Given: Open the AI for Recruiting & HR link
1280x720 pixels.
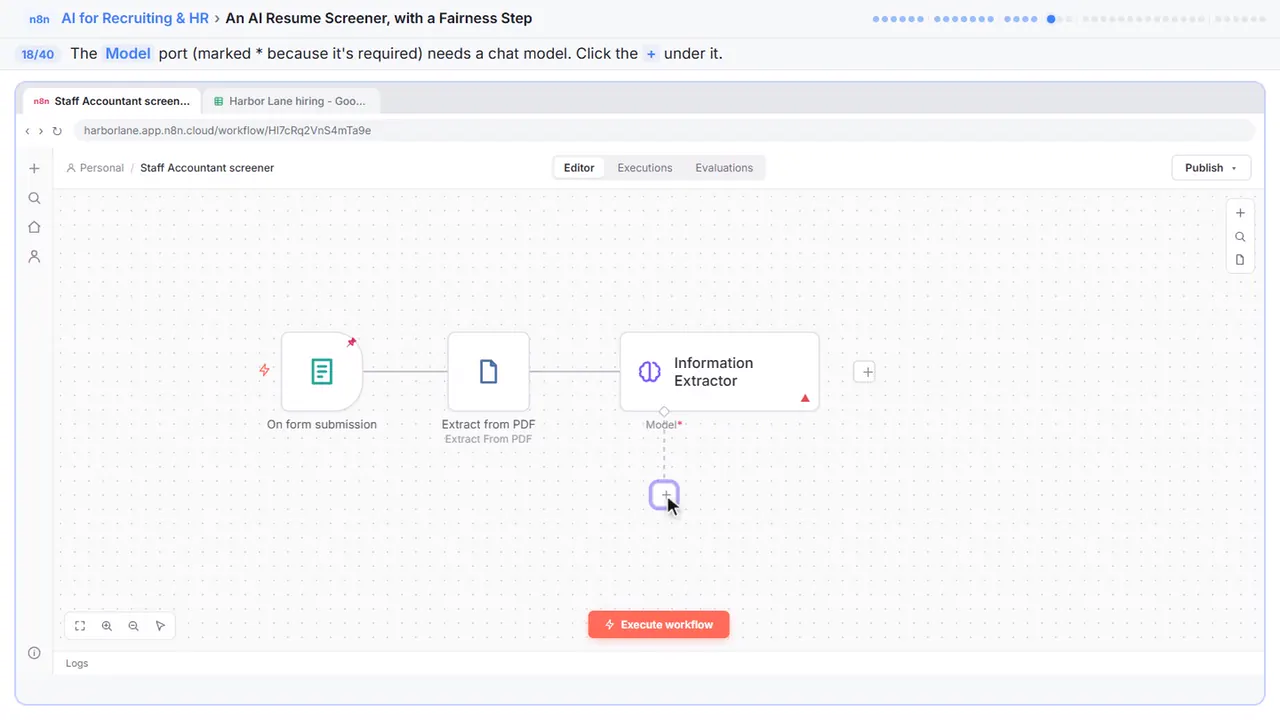Looking at the screenshot, I should pos(135,18).
